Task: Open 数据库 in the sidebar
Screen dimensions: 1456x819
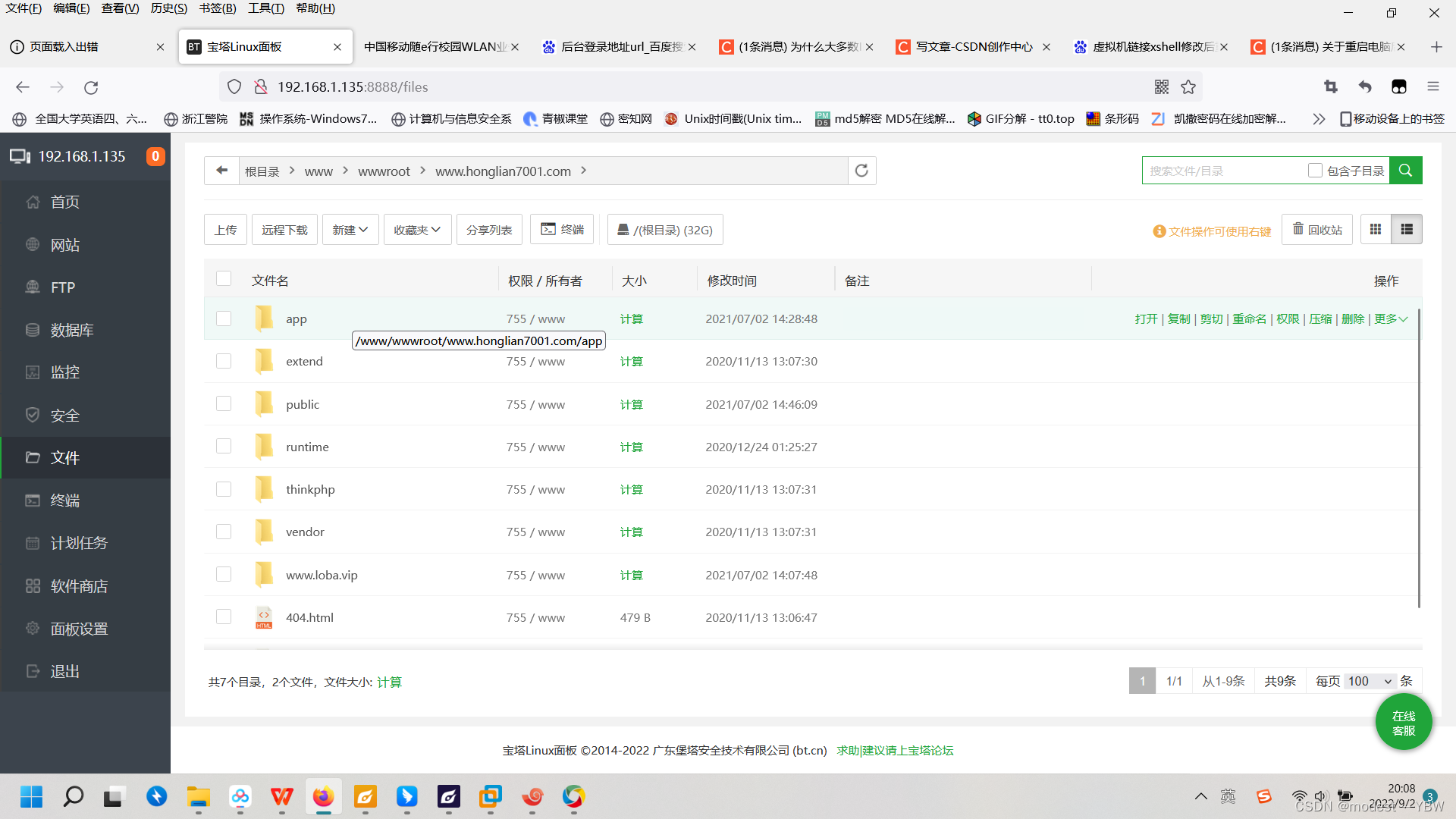Action: [x=72, y=330]
